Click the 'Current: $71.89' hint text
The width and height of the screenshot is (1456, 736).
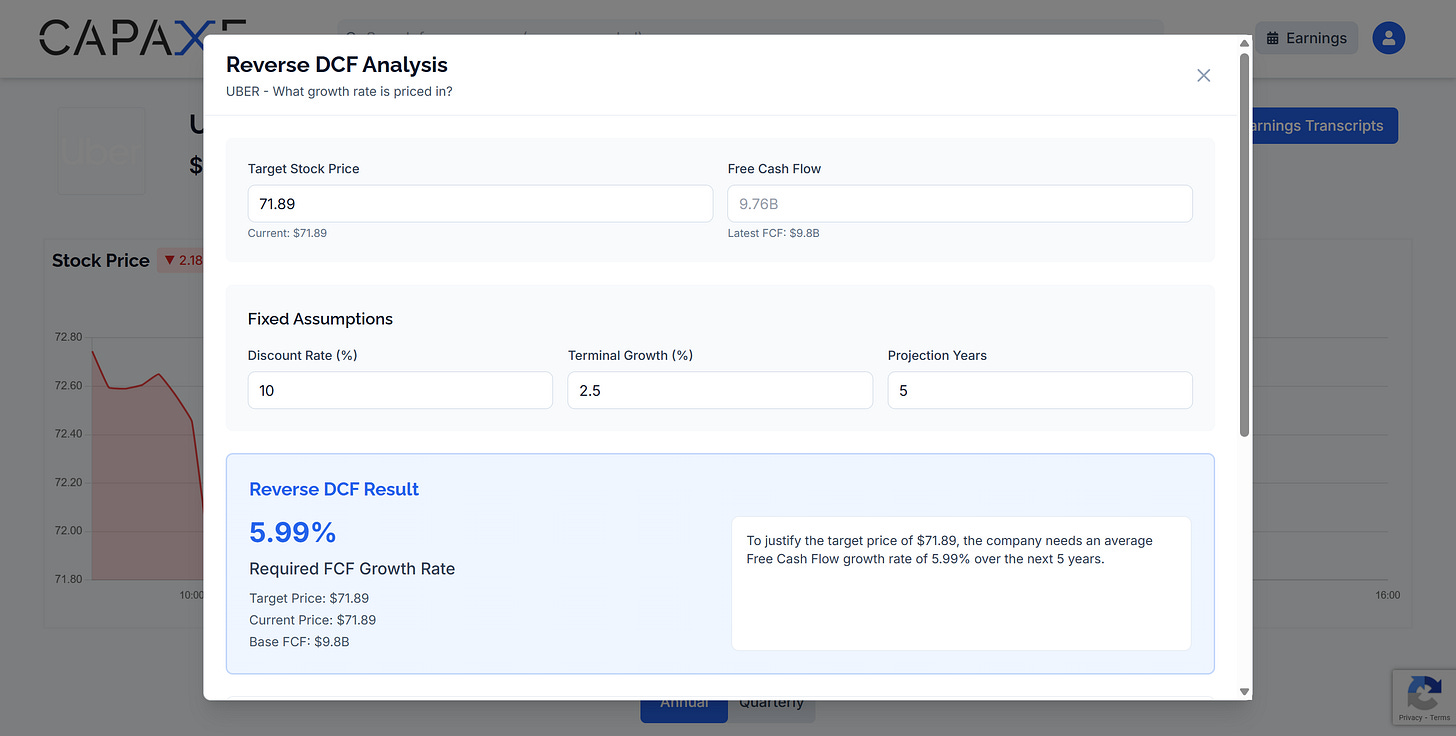tap(287, 233)
